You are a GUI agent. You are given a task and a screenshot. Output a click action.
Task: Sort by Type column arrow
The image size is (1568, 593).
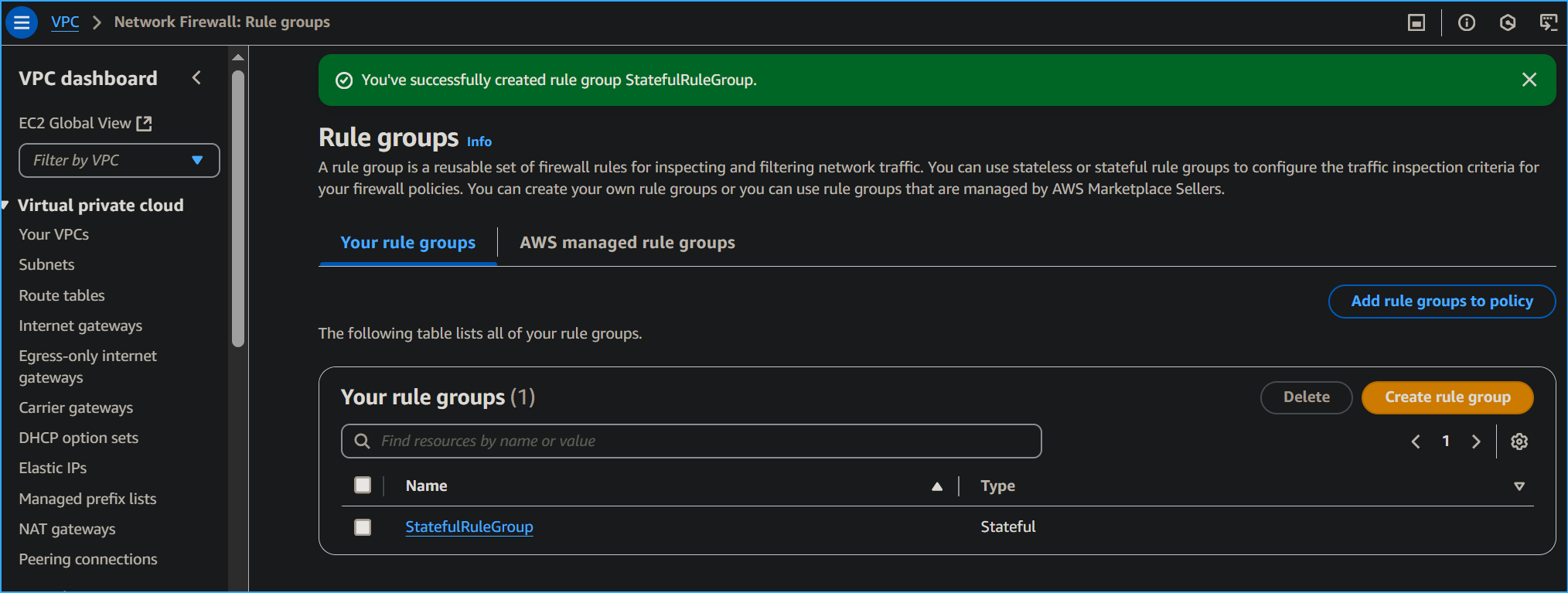click(1519, 486)
